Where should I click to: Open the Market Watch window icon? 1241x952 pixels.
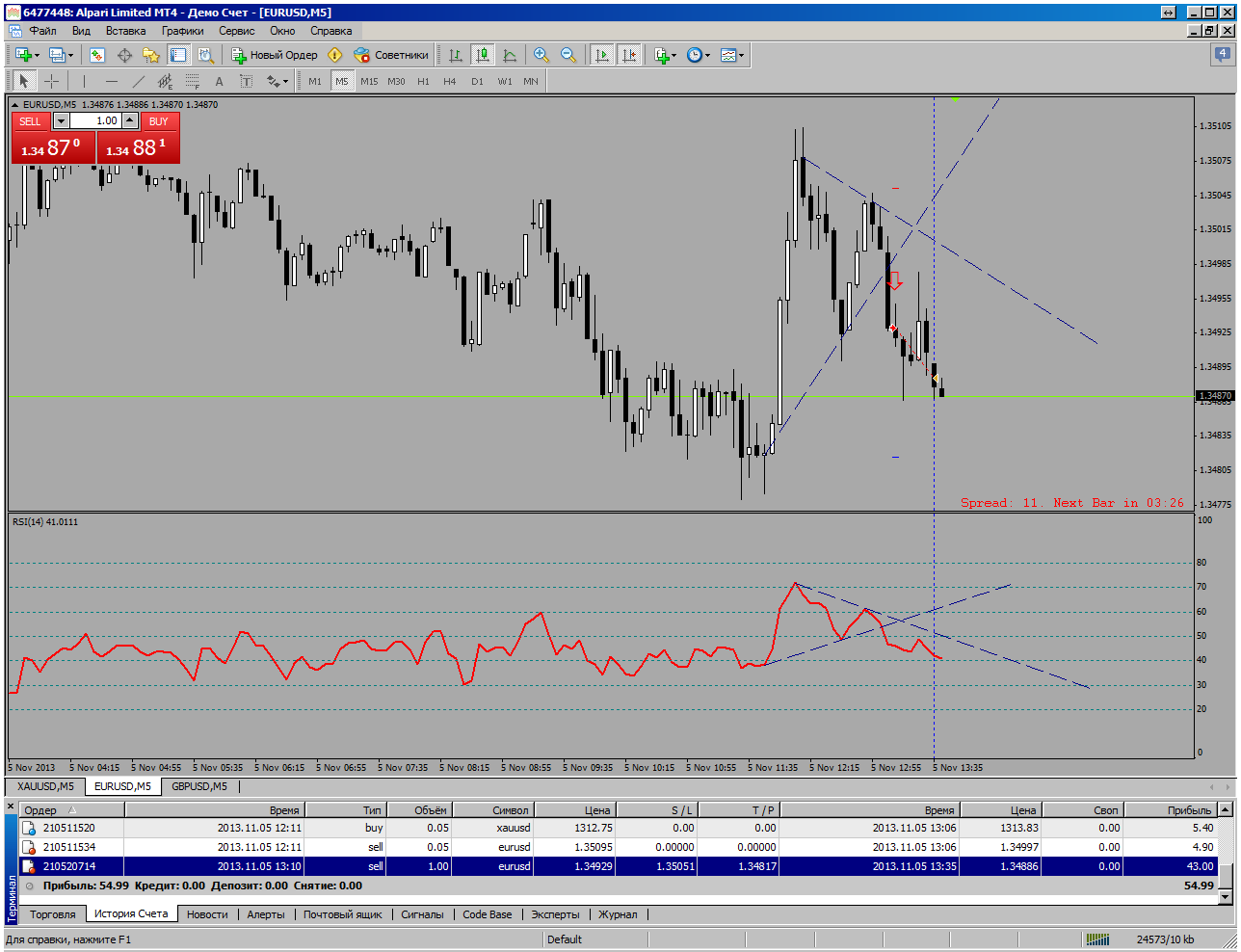click(x=97, y=55)
